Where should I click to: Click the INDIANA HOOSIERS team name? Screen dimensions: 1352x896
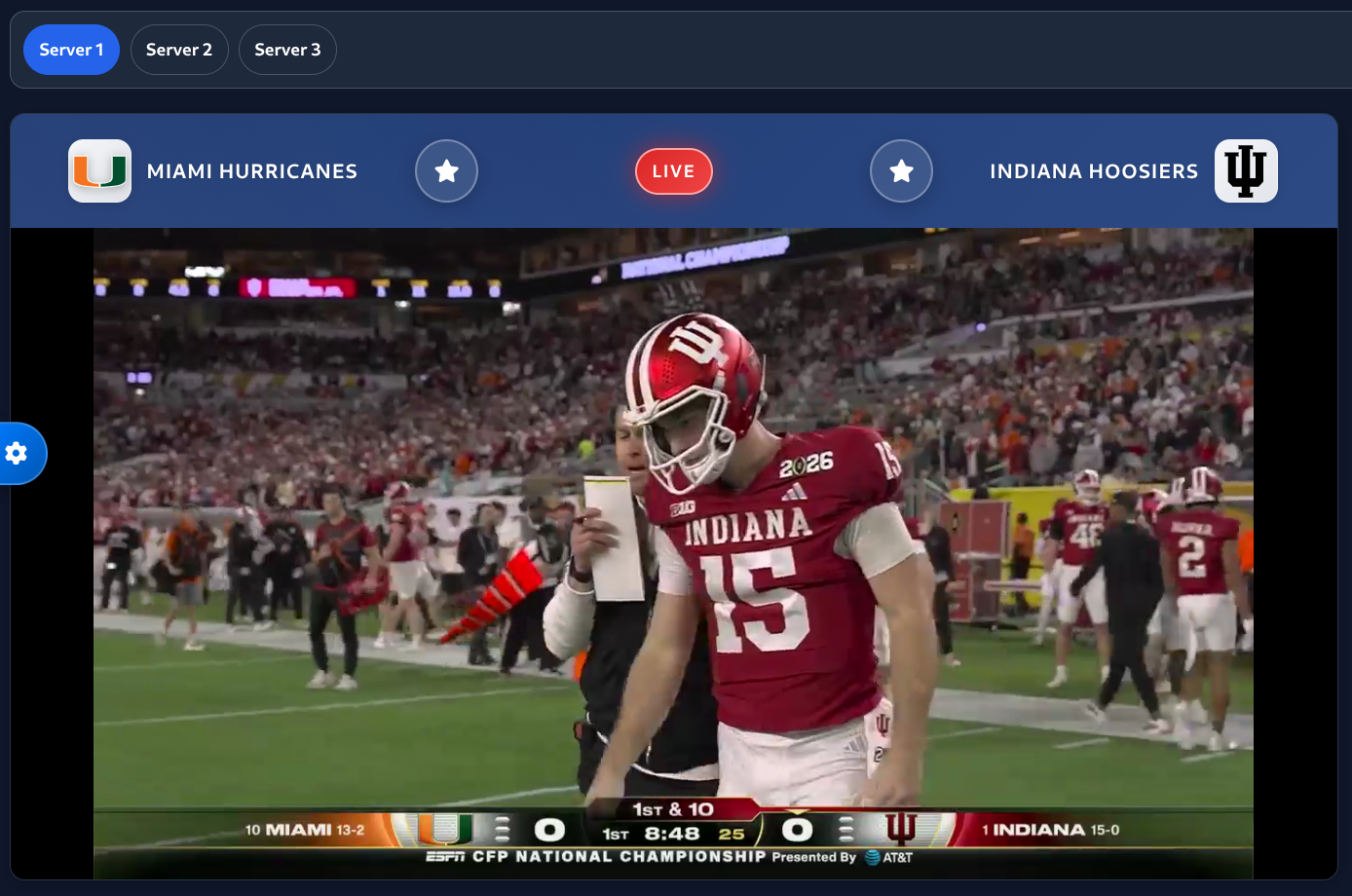(x=1094, y=171)
